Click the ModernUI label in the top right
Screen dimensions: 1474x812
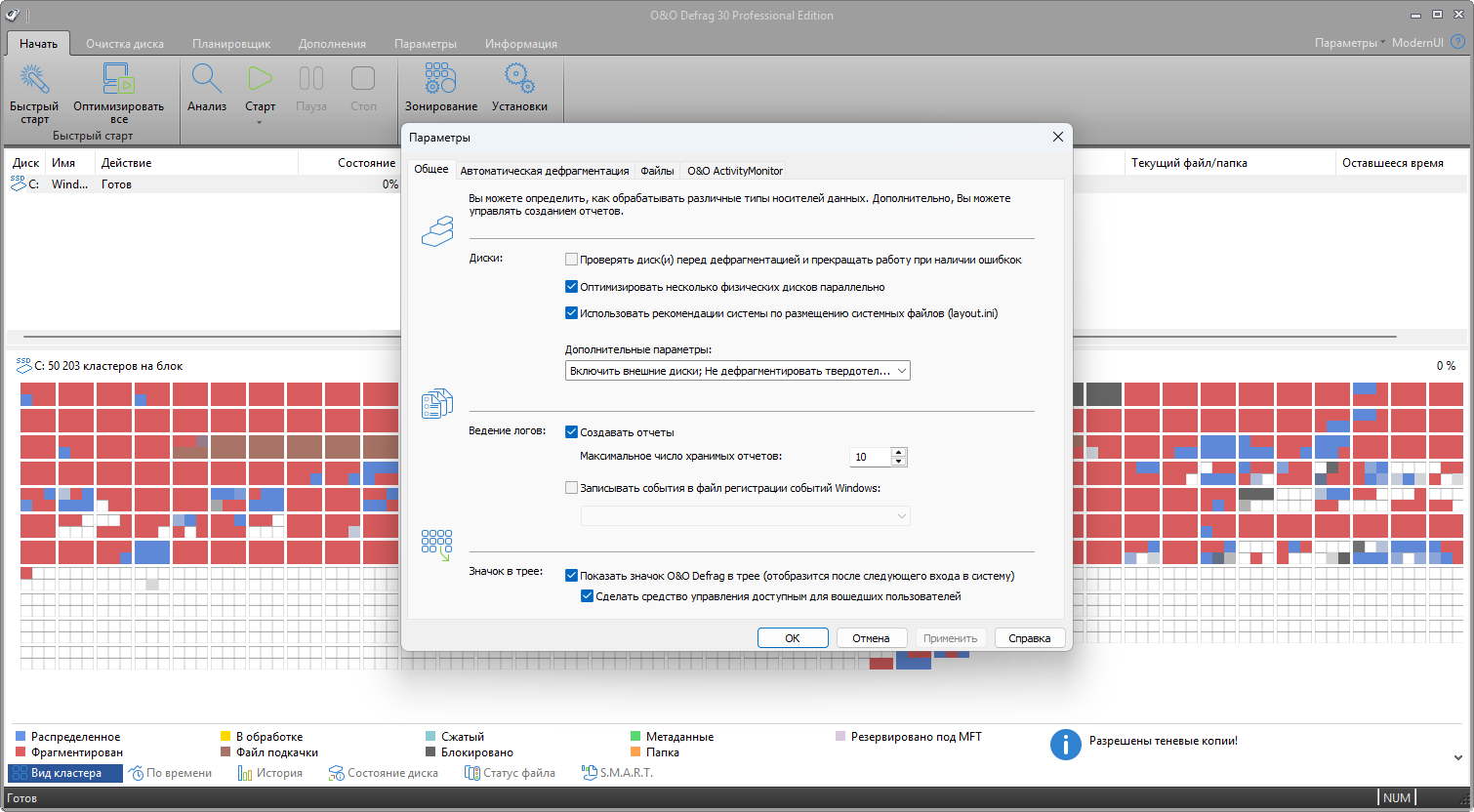[1417, 43]
